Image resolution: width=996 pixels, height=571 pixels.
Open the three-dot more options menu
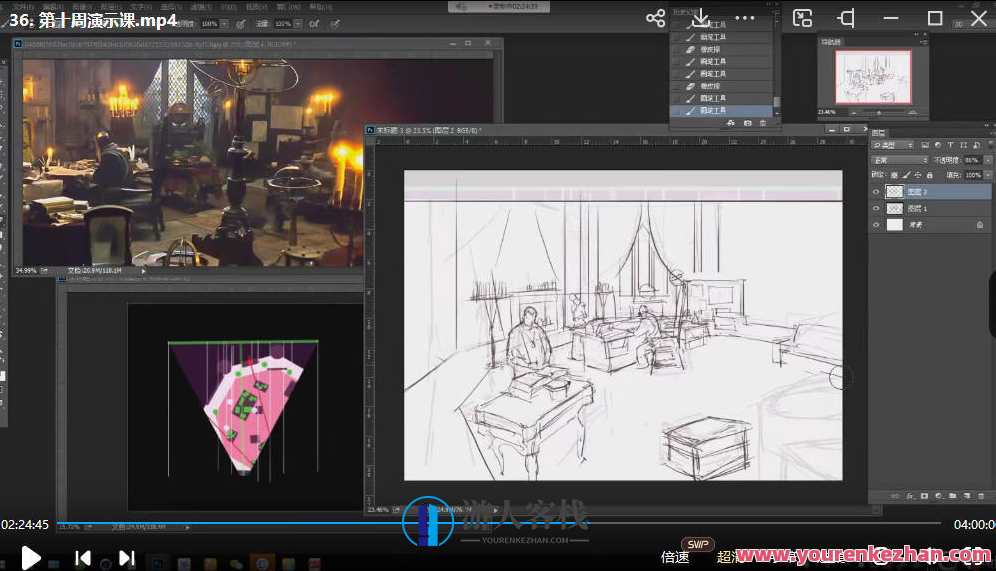(745, 18)
